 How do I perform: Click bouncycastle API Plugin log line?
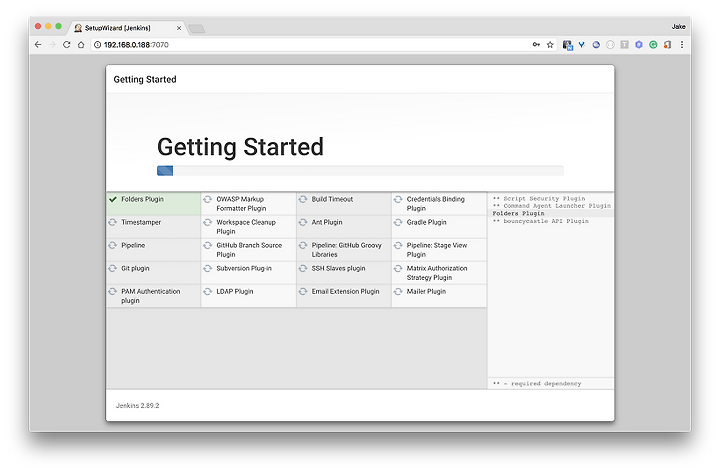540,221
